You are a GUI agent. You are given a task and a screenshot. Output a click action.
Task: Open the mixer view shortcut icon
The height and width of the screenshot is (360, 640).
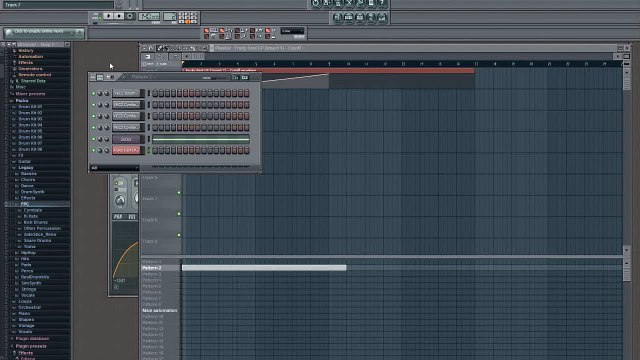point(381,18)
